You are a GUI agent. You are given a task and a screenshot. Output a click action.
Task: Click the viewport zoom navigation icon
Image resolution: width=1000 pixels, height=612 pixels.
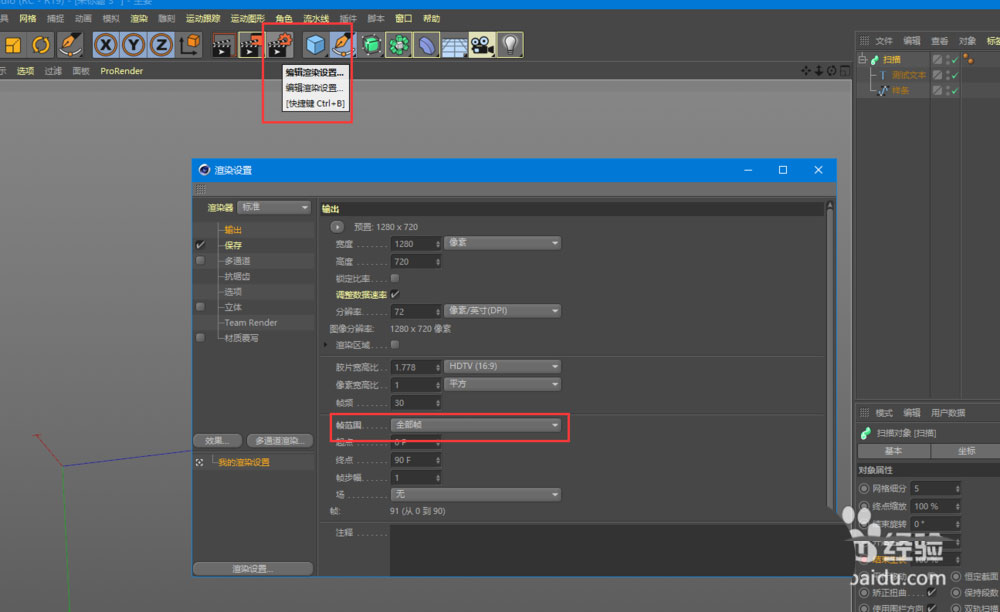(x=819, y=71)
